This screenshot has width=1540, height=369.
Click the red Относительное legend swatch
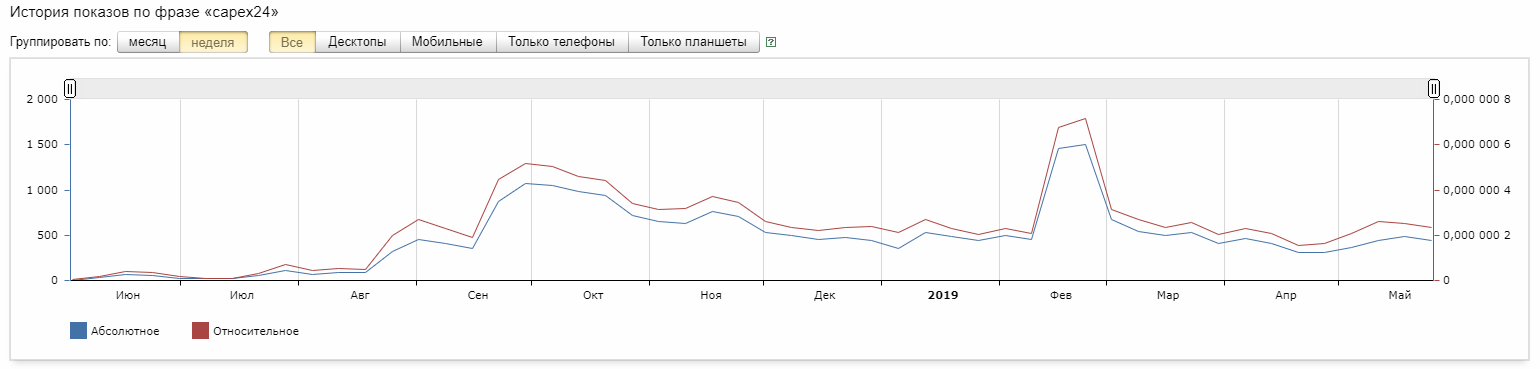[199, 331]
